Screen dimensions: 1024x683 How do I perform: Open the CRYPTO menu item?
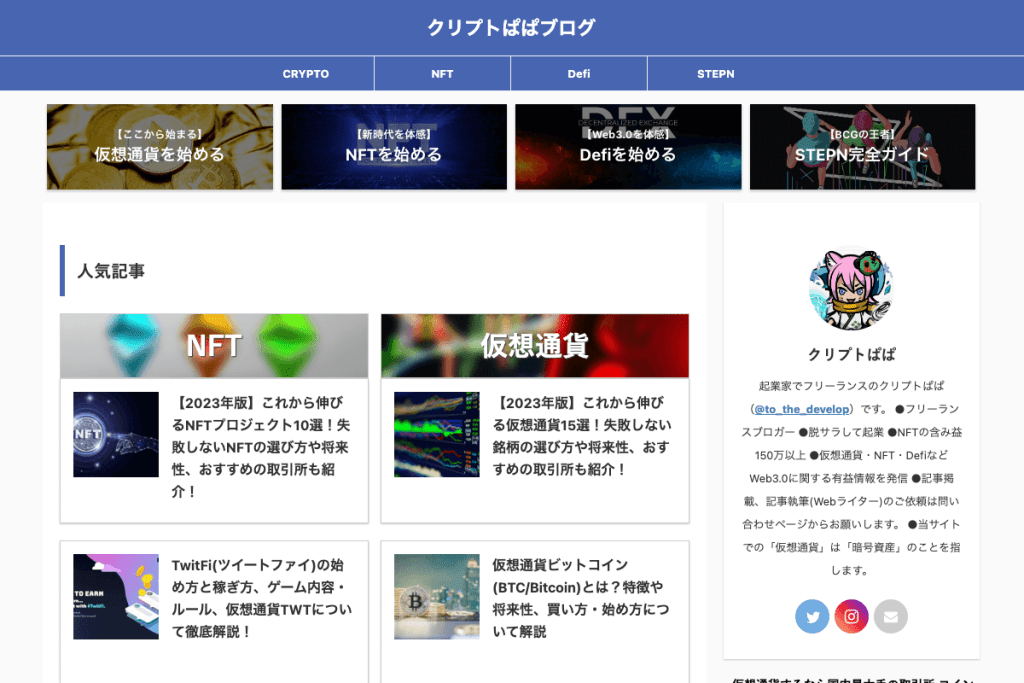[x=306, y=74]
